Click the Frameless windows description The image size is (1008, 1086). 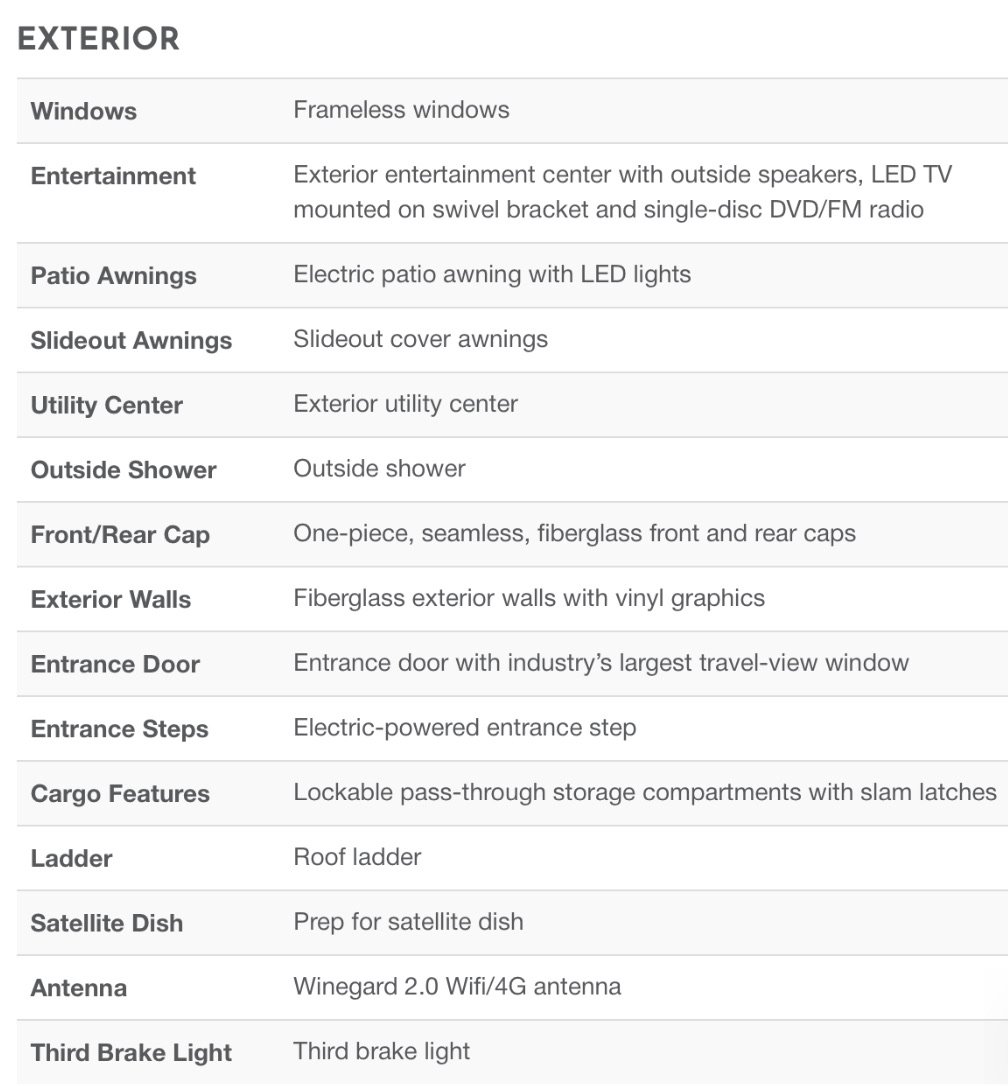coord(401,110)
